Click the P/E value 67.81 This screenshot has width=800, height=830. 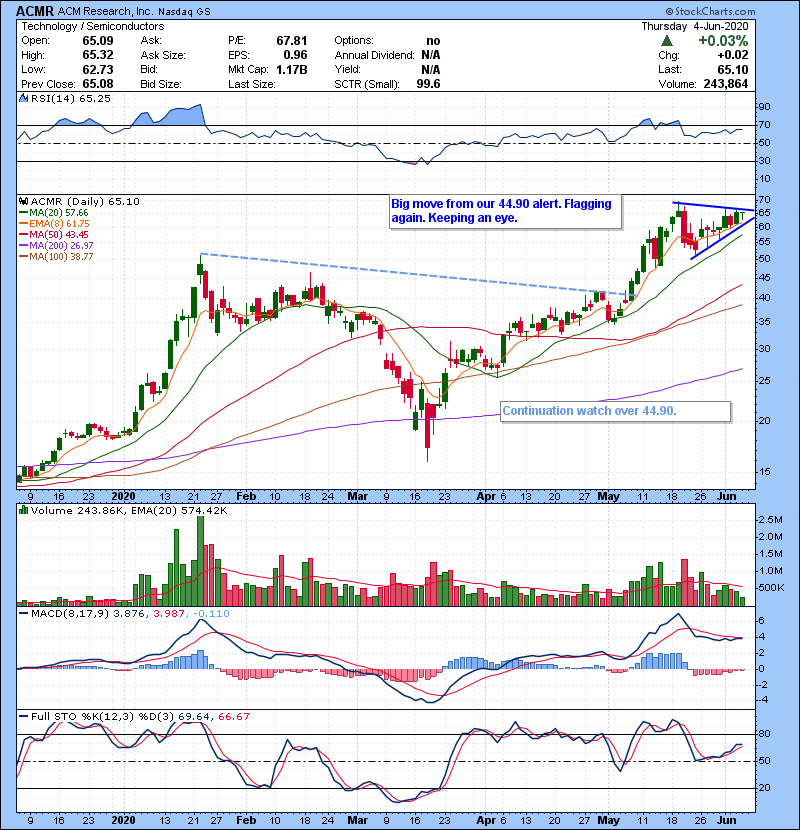pyautogui.click(x=292, y=41)
